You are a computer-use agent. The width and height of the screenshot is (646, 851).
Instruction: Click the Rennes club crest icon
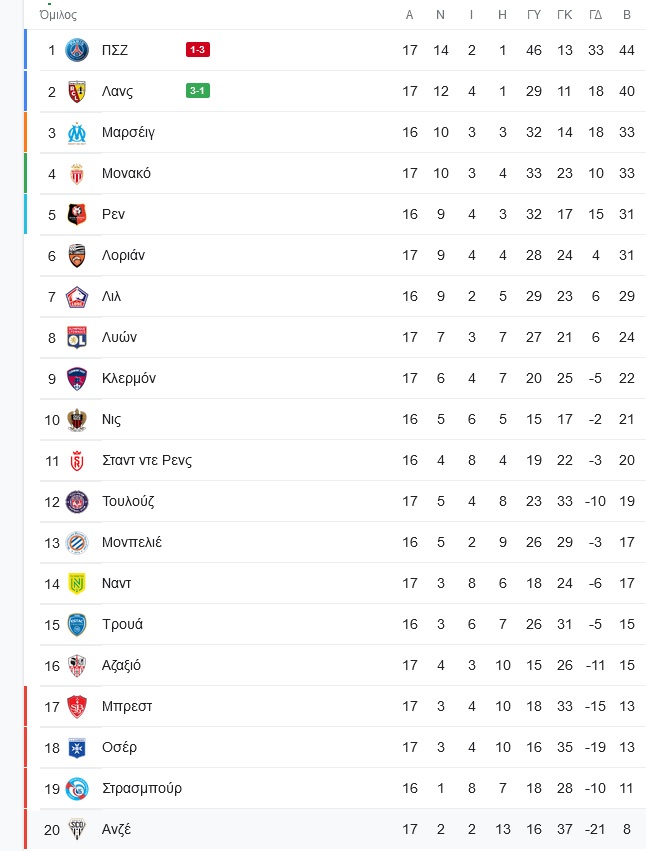tap(77, 214)
